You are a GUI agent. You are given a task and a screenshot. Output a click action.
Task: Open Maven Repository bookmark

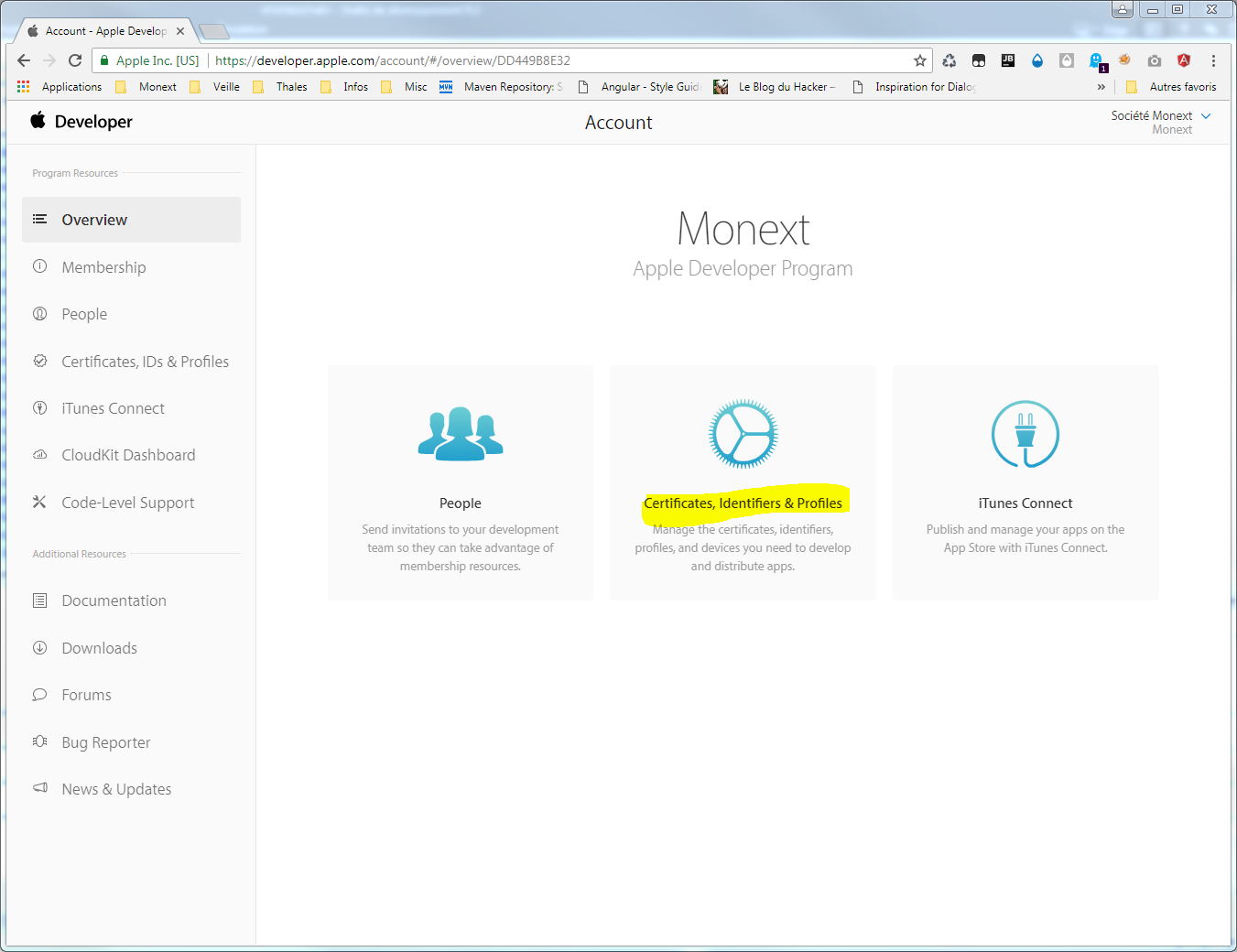click(501, 87)
